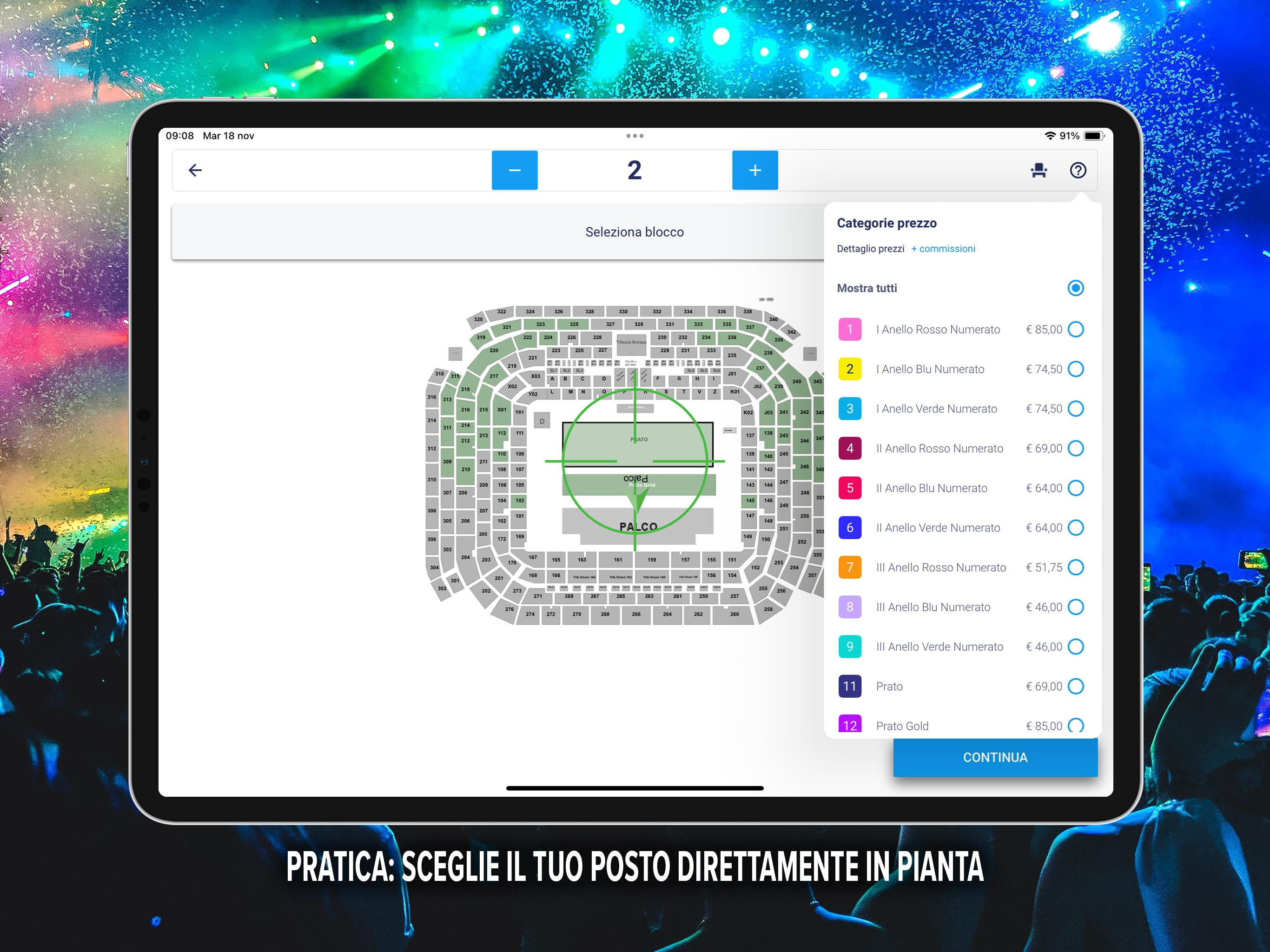Decrease ticket quantity with minus button
The height and width of the screenshot is (952, 1270).
click(515, 170)
